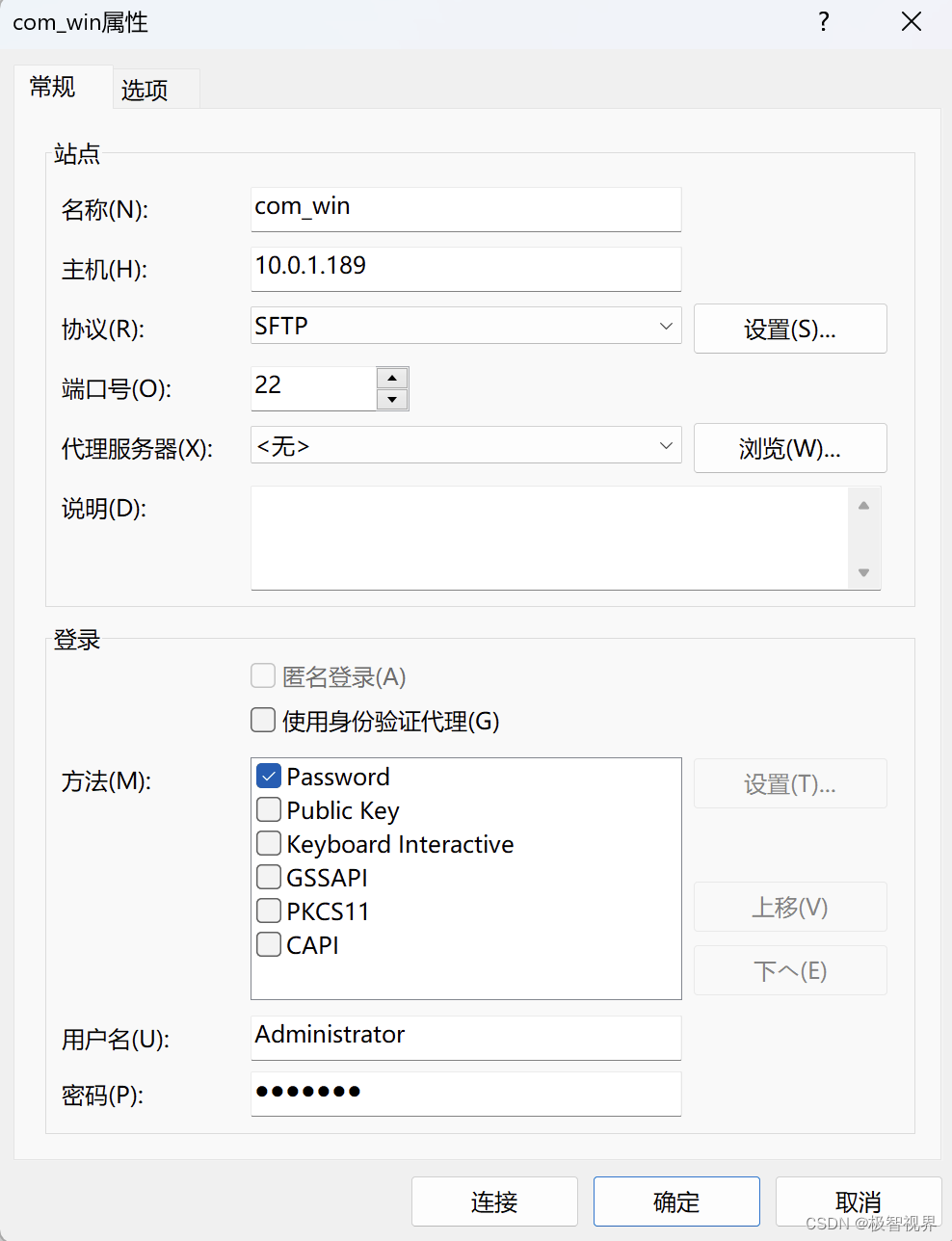This screenshot has height=1241, width=952.
Task: Click the port number field showing 22
Action: [x=313, y=388]
